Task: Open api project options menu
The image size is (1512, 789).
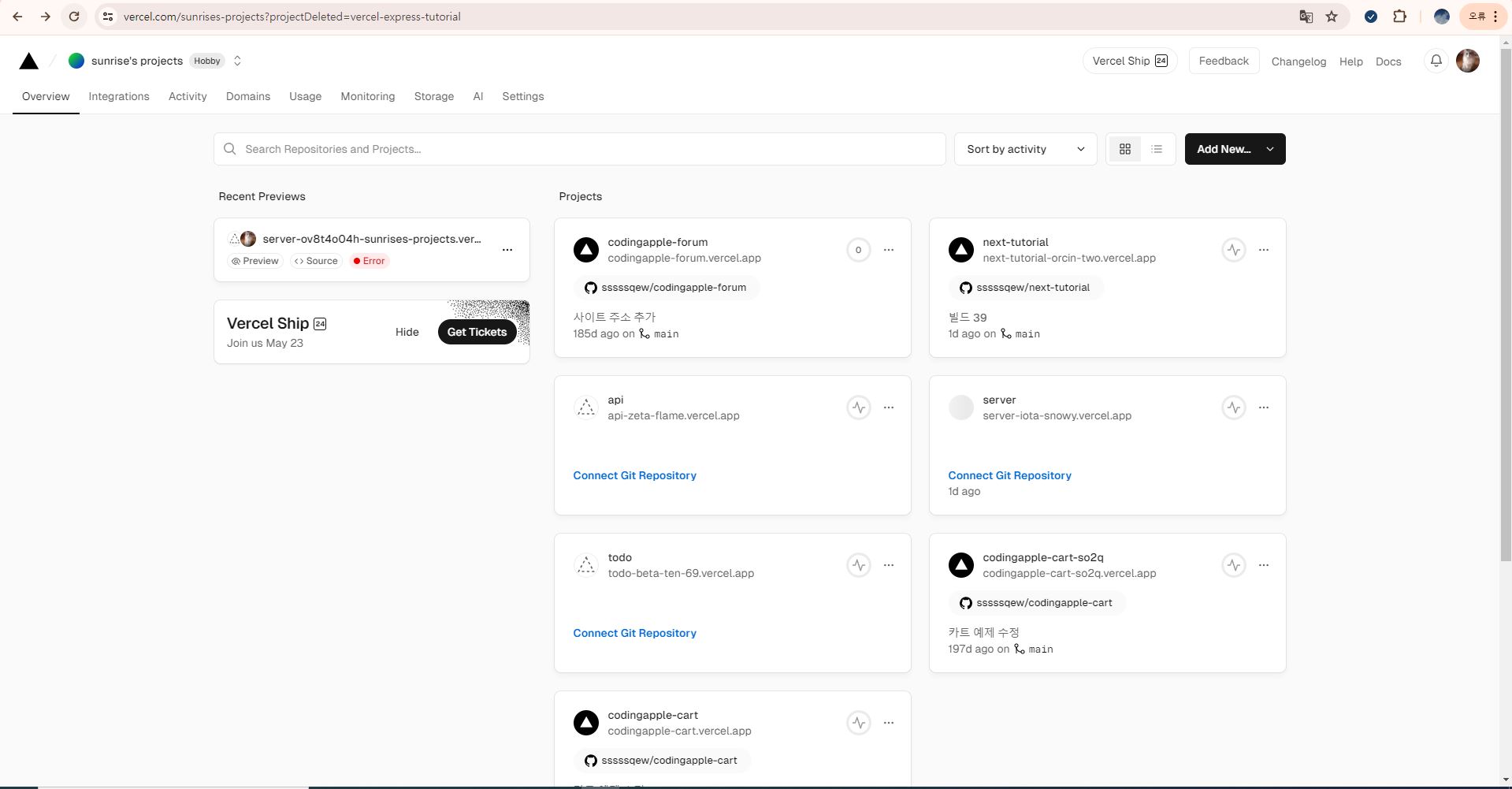Action: tap(889, 408)
